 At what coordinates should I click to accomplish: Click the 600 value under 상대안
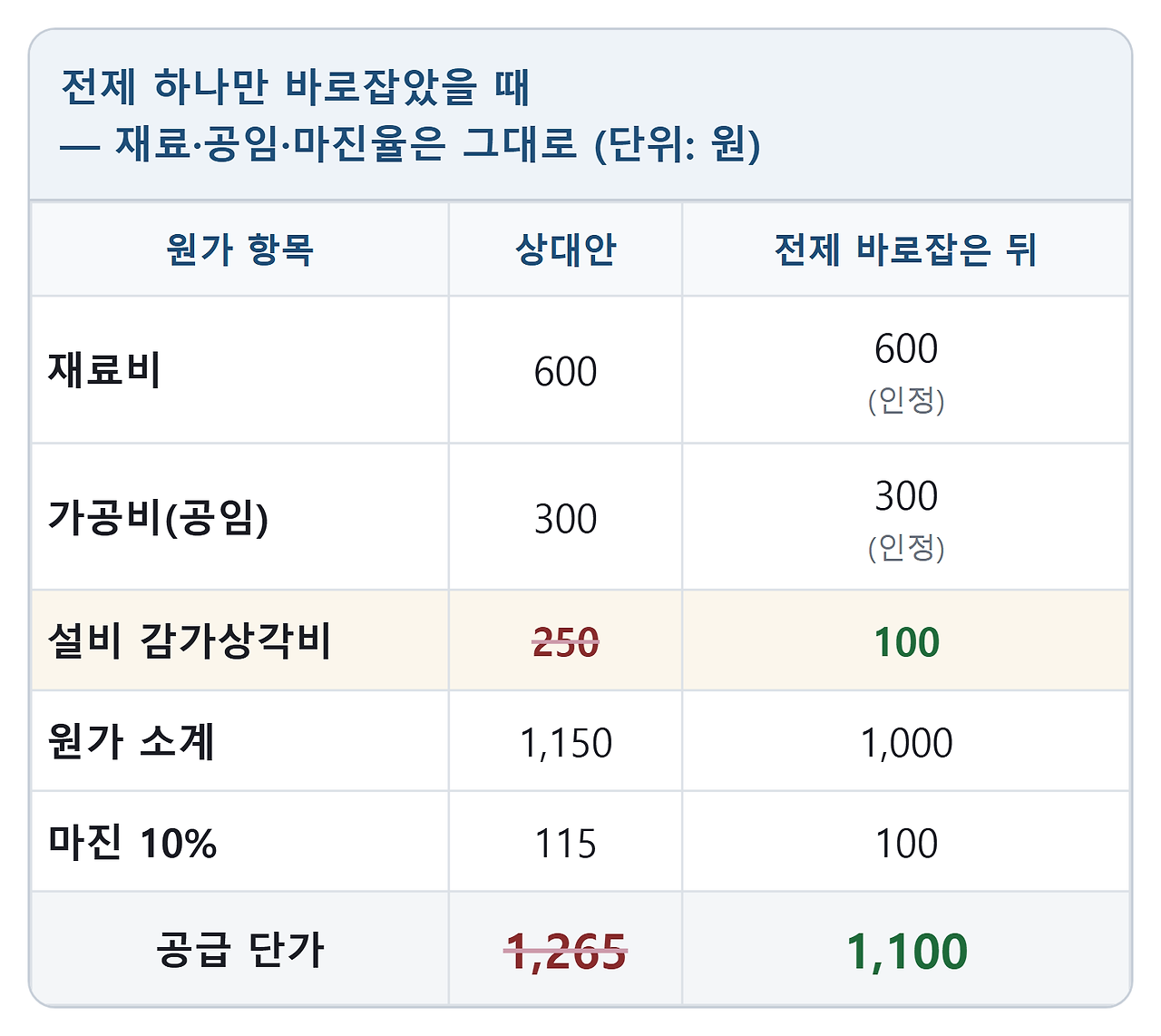pos(566,371)
